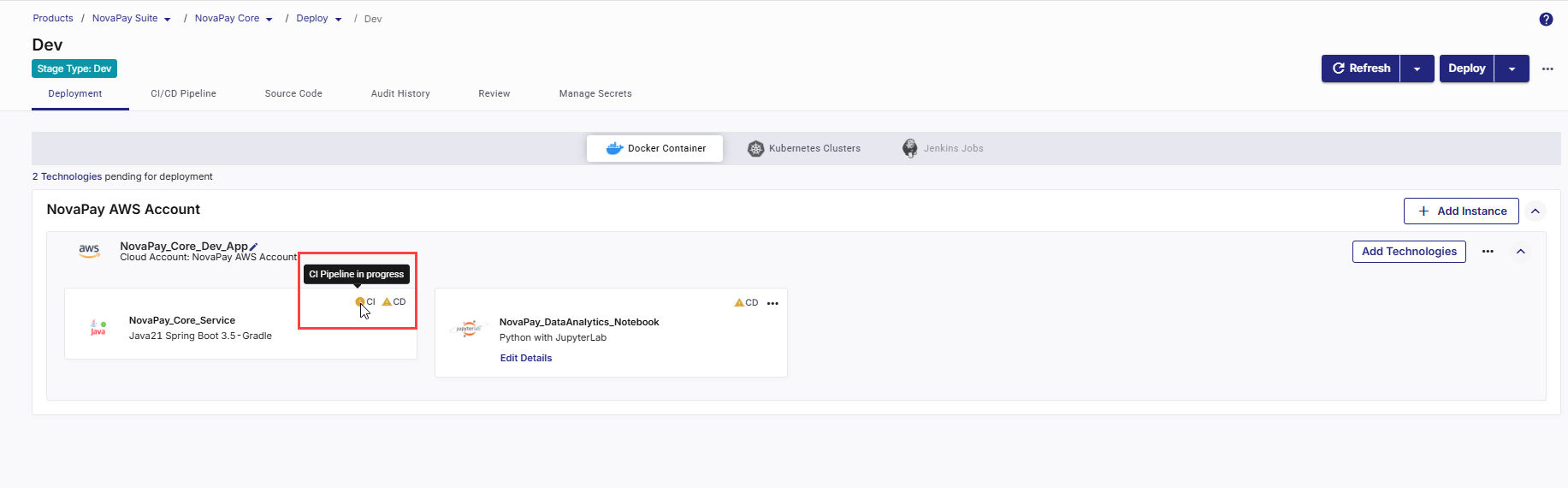Collapse the NovaPay_Core_Dev_App instance

(x=1521, y=252)
